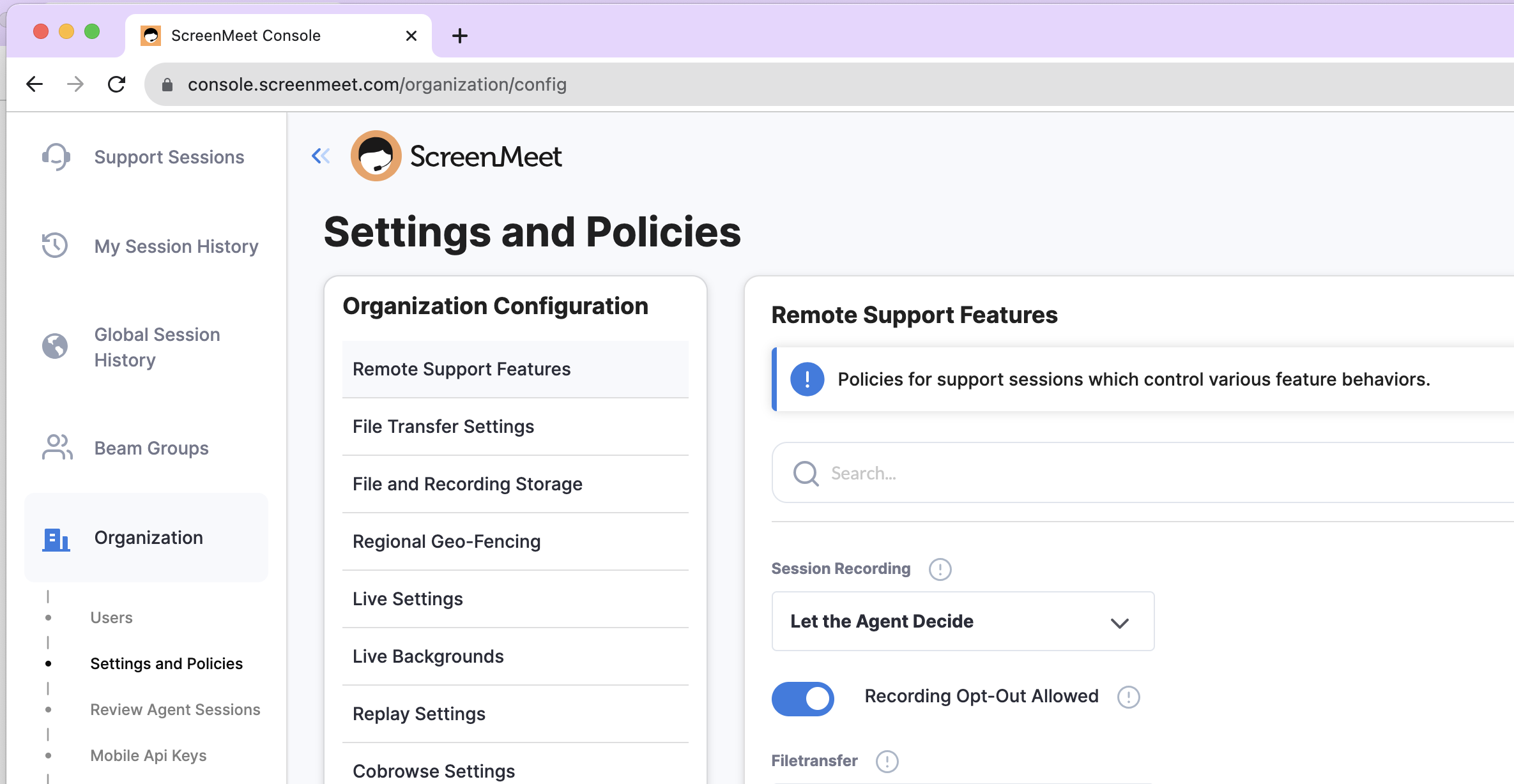Click the My Session History clock icon
Screen dimensions: 1514x784
click(x=55, y=246)
